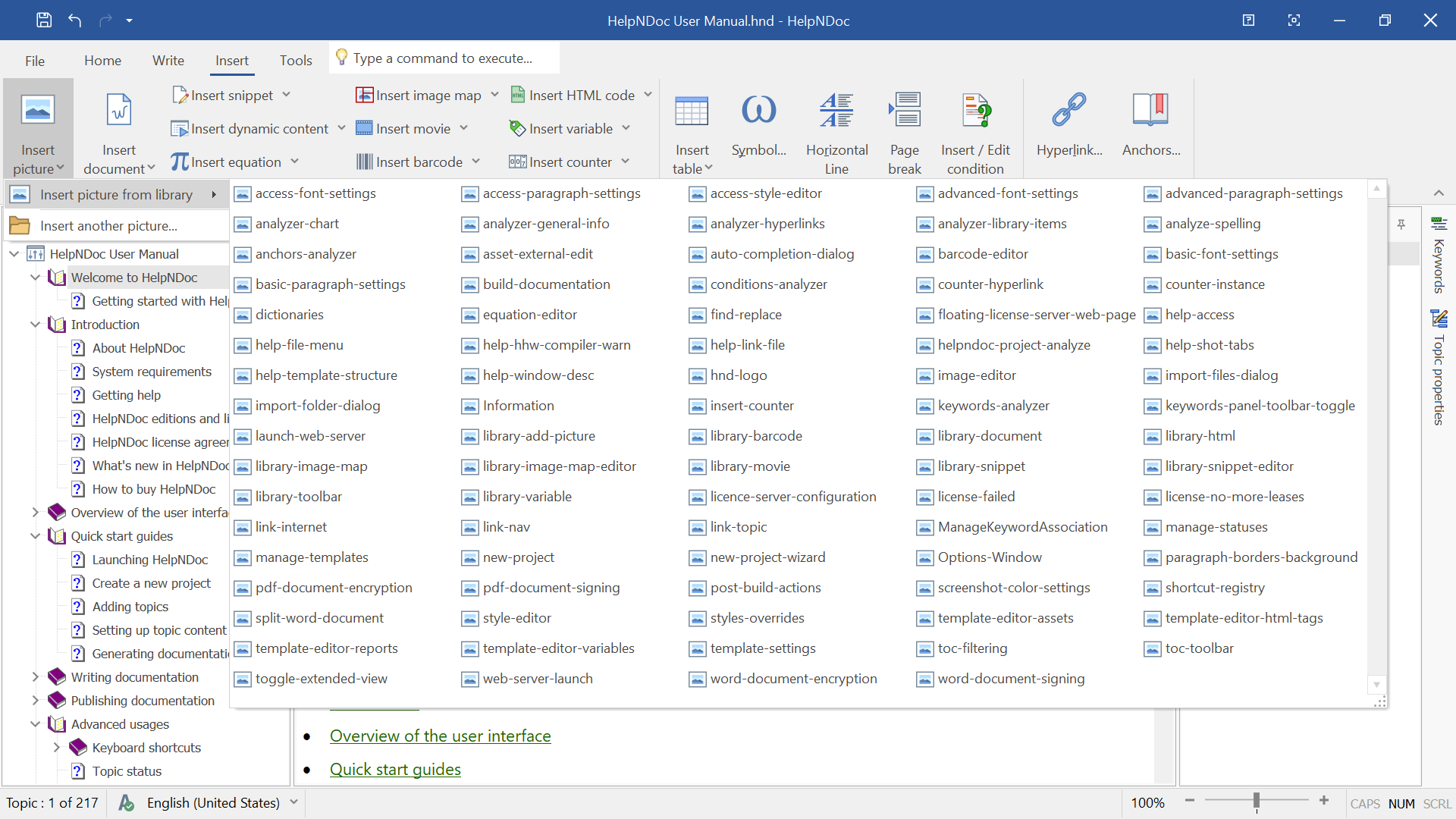Click the picture list scroll up arrow

(x=1376, y=189)
